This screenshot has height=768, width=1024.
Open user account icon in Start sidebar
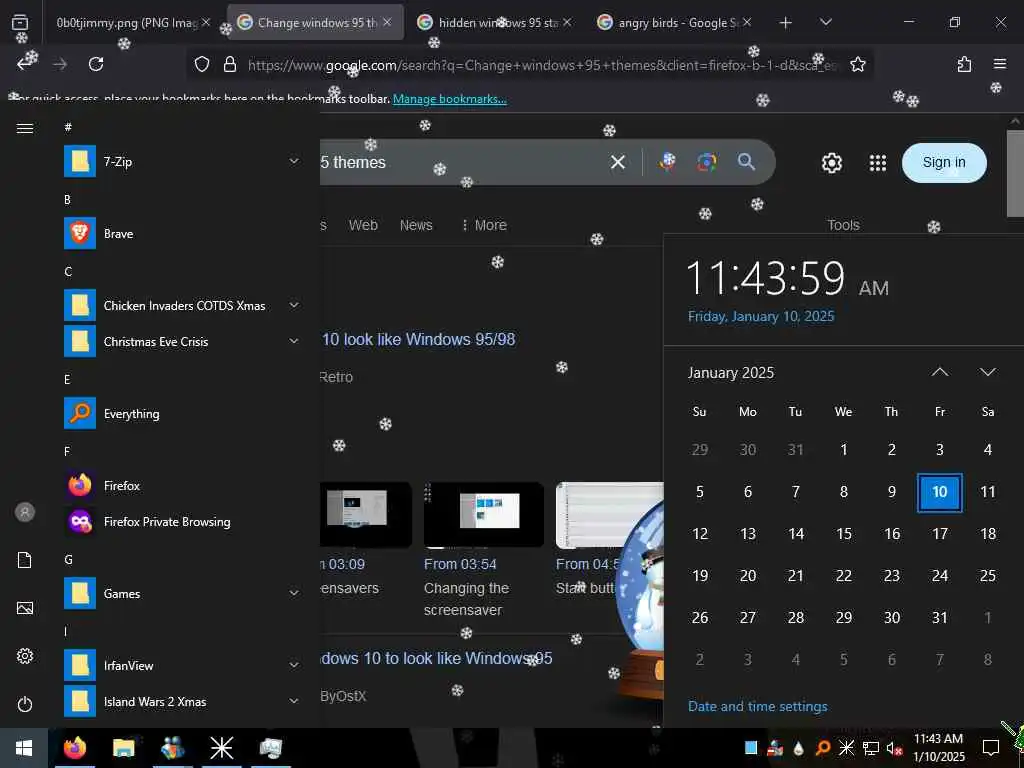[25, 512]
